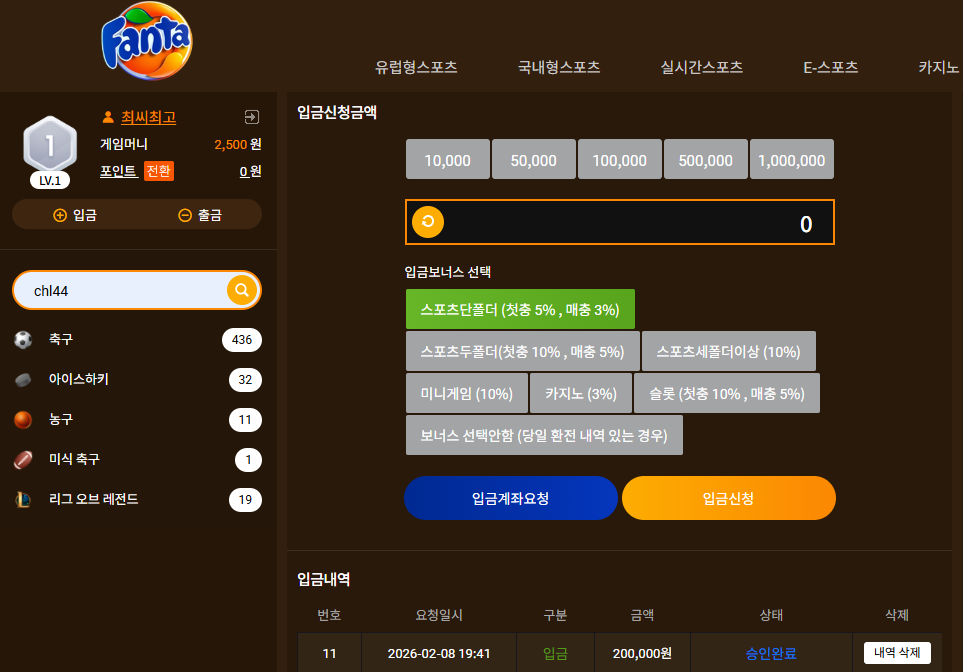The image size is (963, 672).
Task: Click the ice hockey puck icon
Action: click(x=23, y=380)
